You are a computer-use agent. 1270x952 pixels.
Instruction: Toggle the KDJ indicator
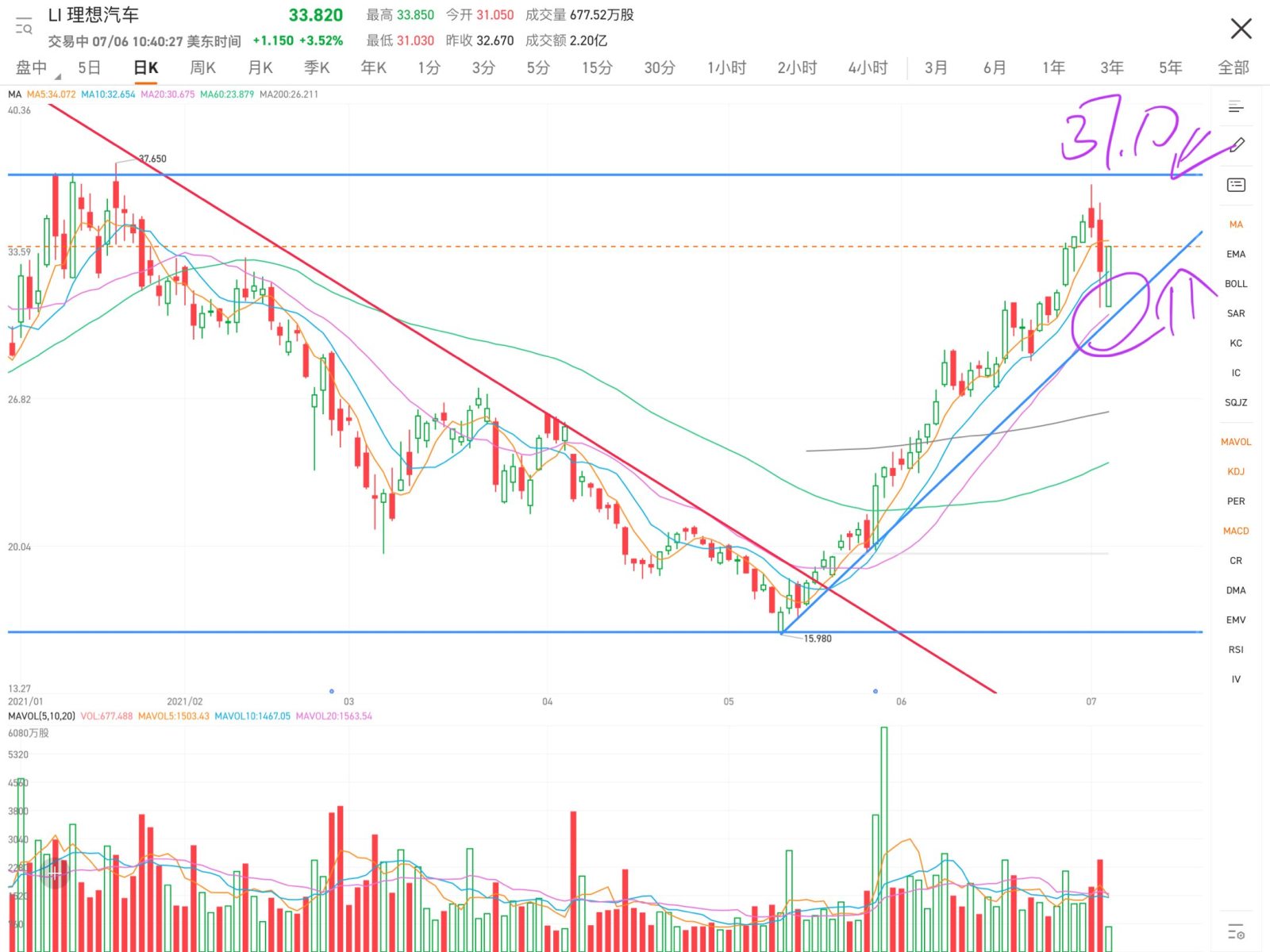[1236, 471]
